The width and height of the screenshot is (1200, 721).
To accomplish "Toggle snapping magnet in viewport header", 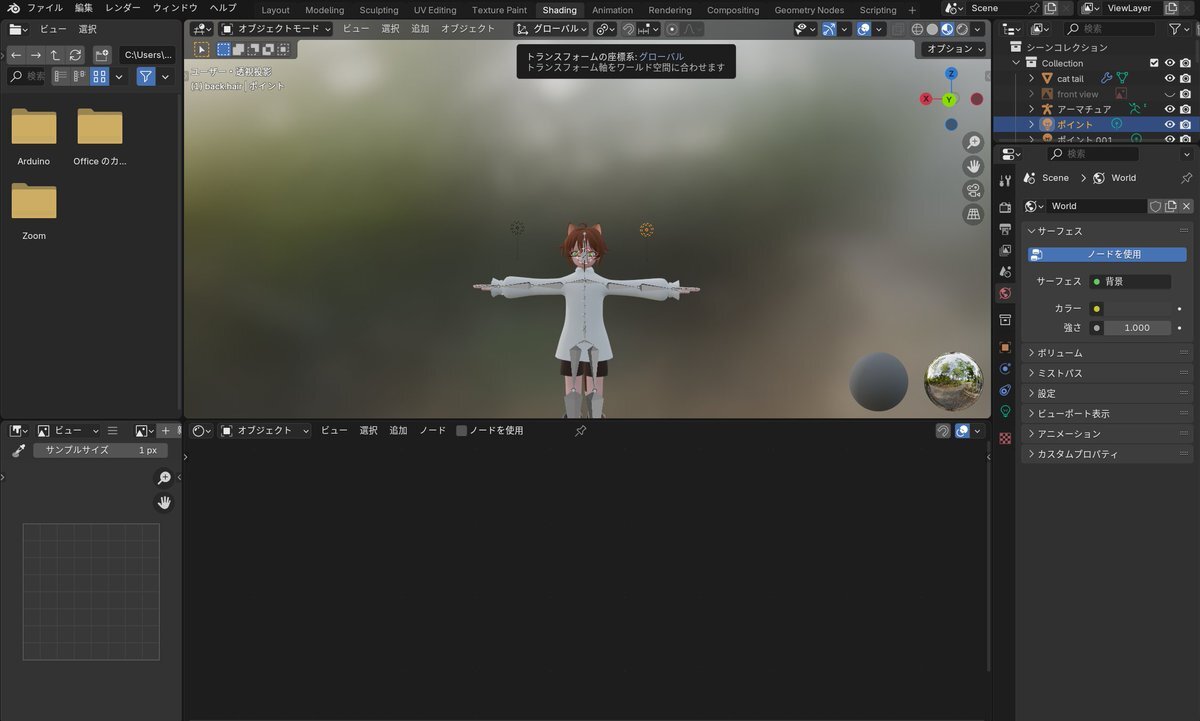I will click(628, 29).
